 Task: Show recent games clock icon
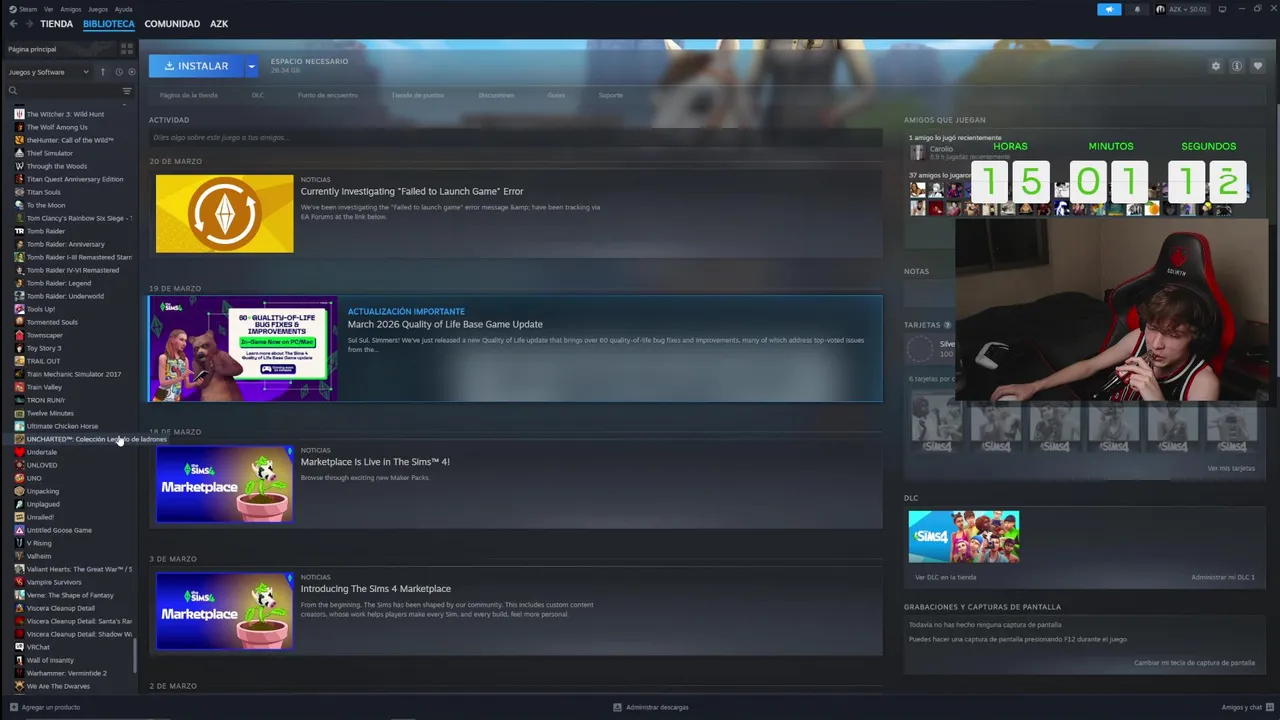(119, 72)
